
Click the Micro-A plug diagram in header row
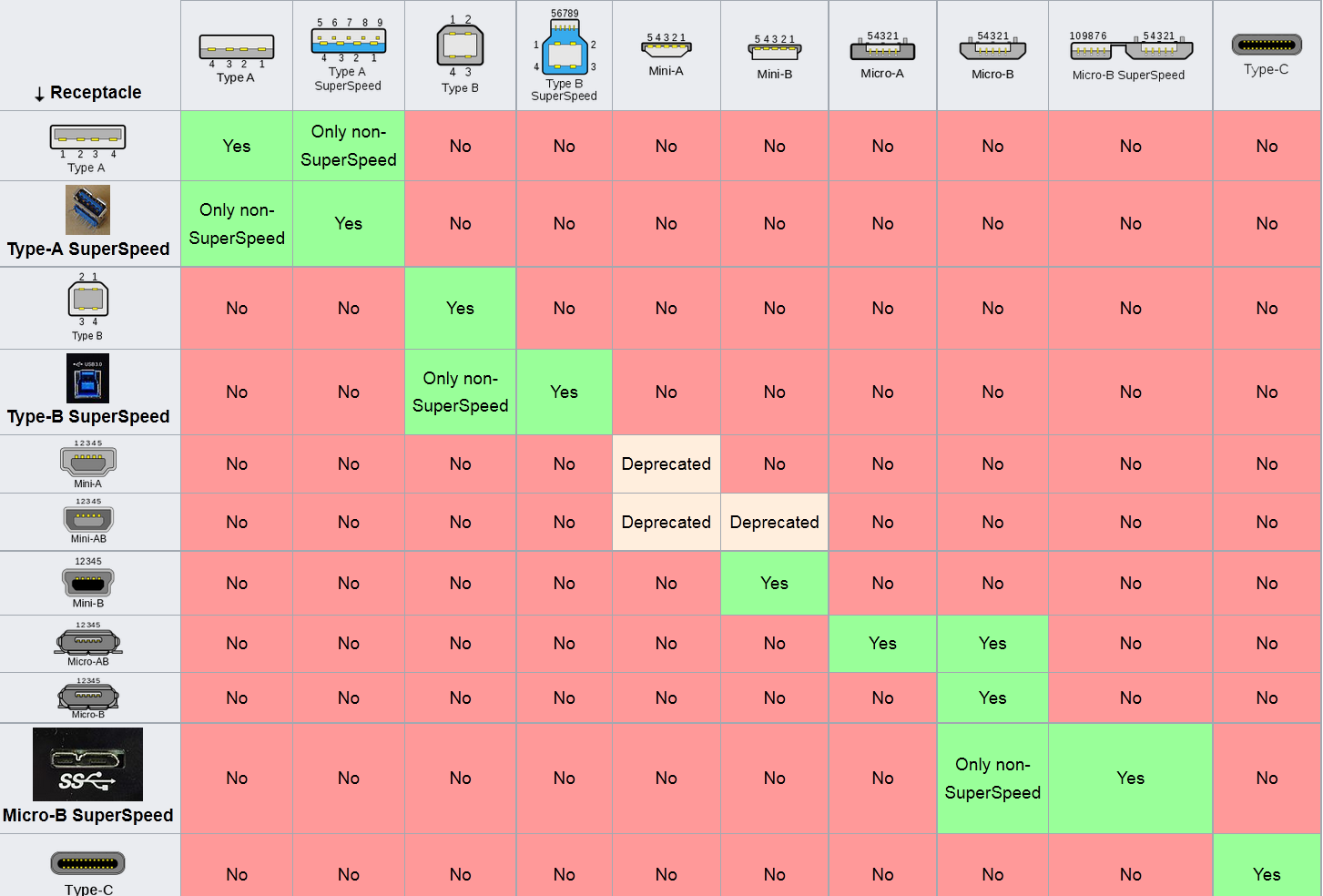pos(882,49)
